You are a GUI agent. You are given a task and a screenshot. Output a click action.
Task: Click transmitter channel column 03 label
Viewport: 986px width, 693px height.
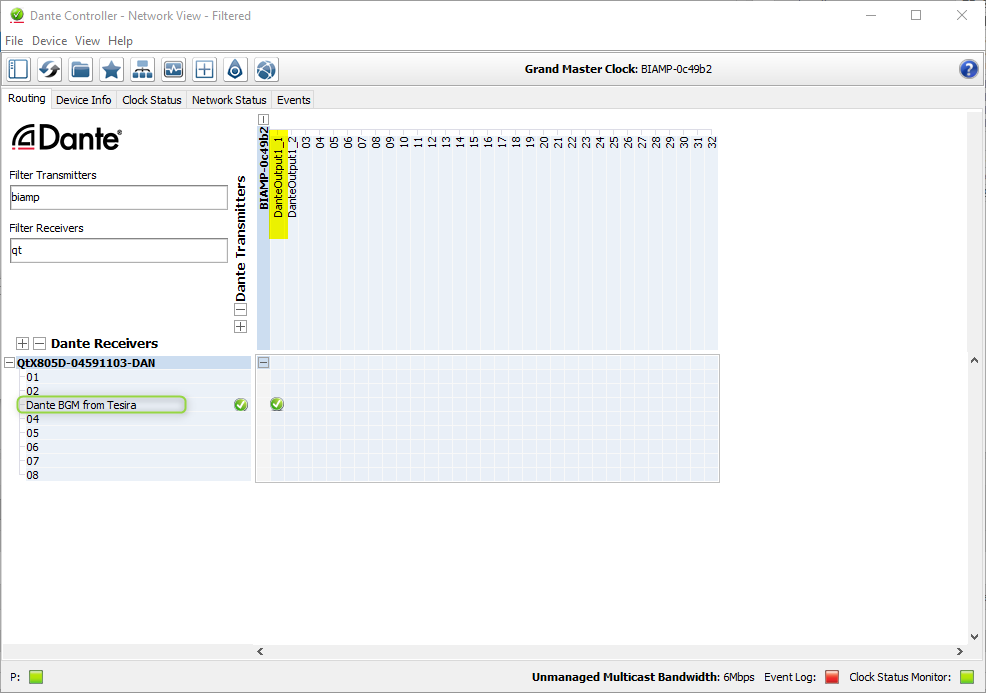[x=306, y=143]
